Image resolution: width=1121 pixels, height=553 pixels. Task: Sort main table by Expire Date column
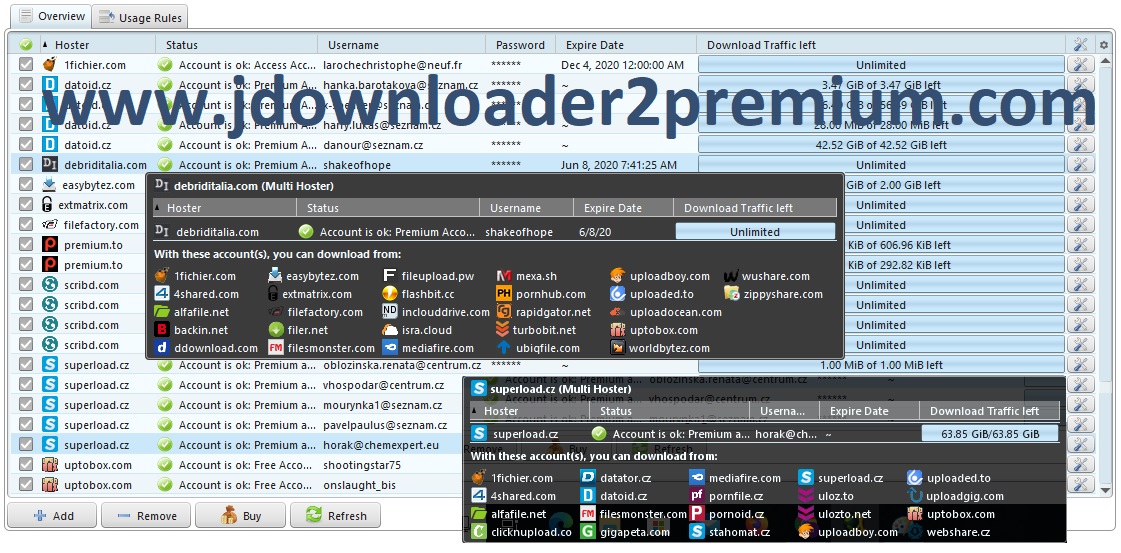626,45
